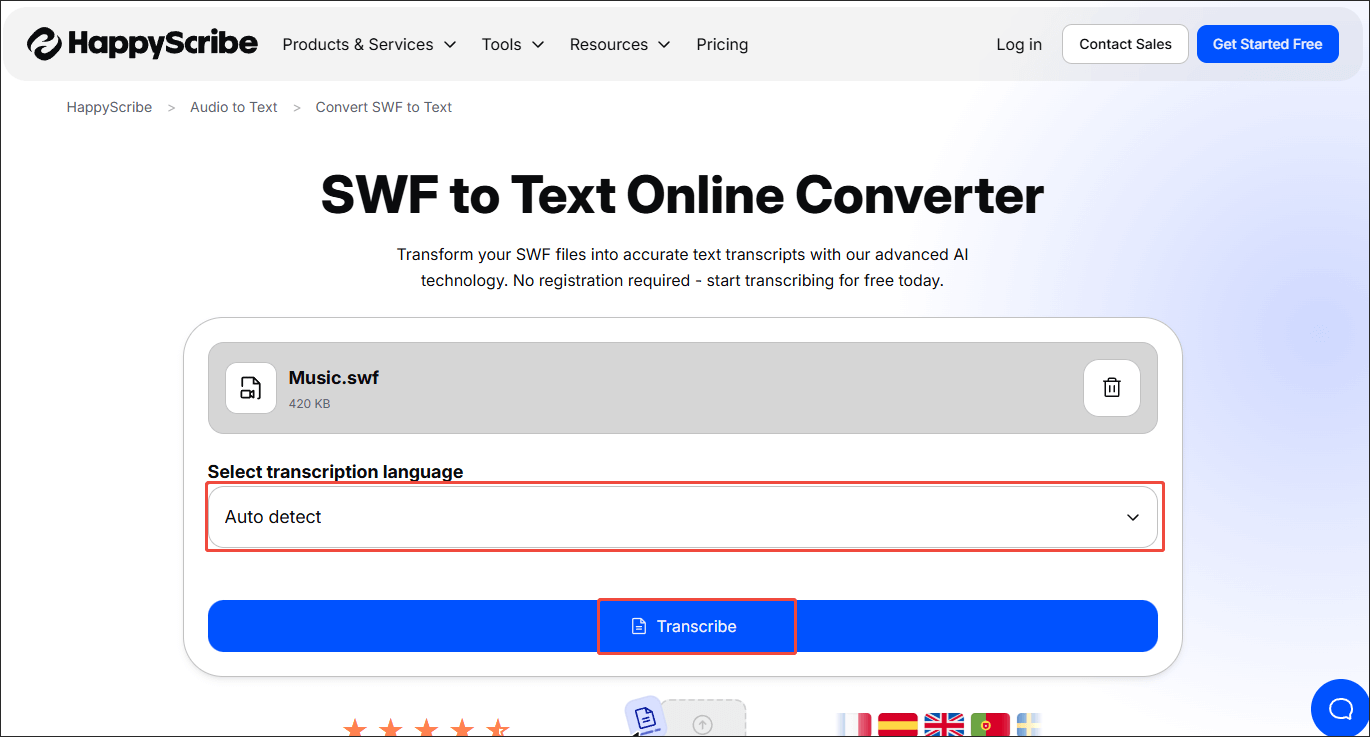This screenshot has height=737, width=1370.
Task: Click the fifth rating star
Action: (x=497, y=727)
